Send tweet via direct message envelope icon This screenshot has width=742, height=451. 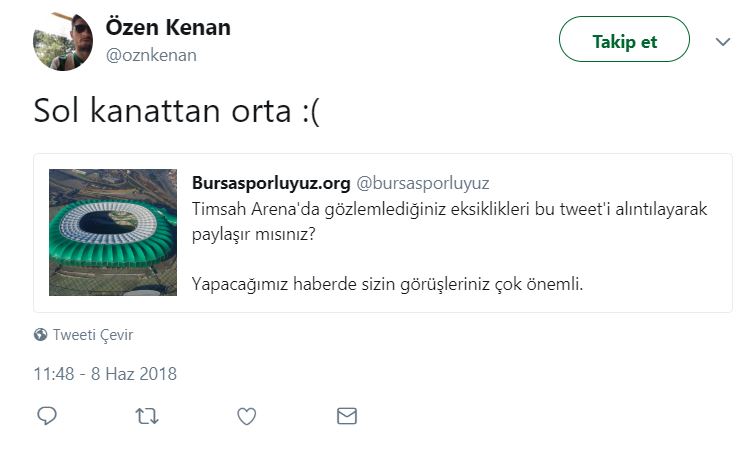pos(346,416)
